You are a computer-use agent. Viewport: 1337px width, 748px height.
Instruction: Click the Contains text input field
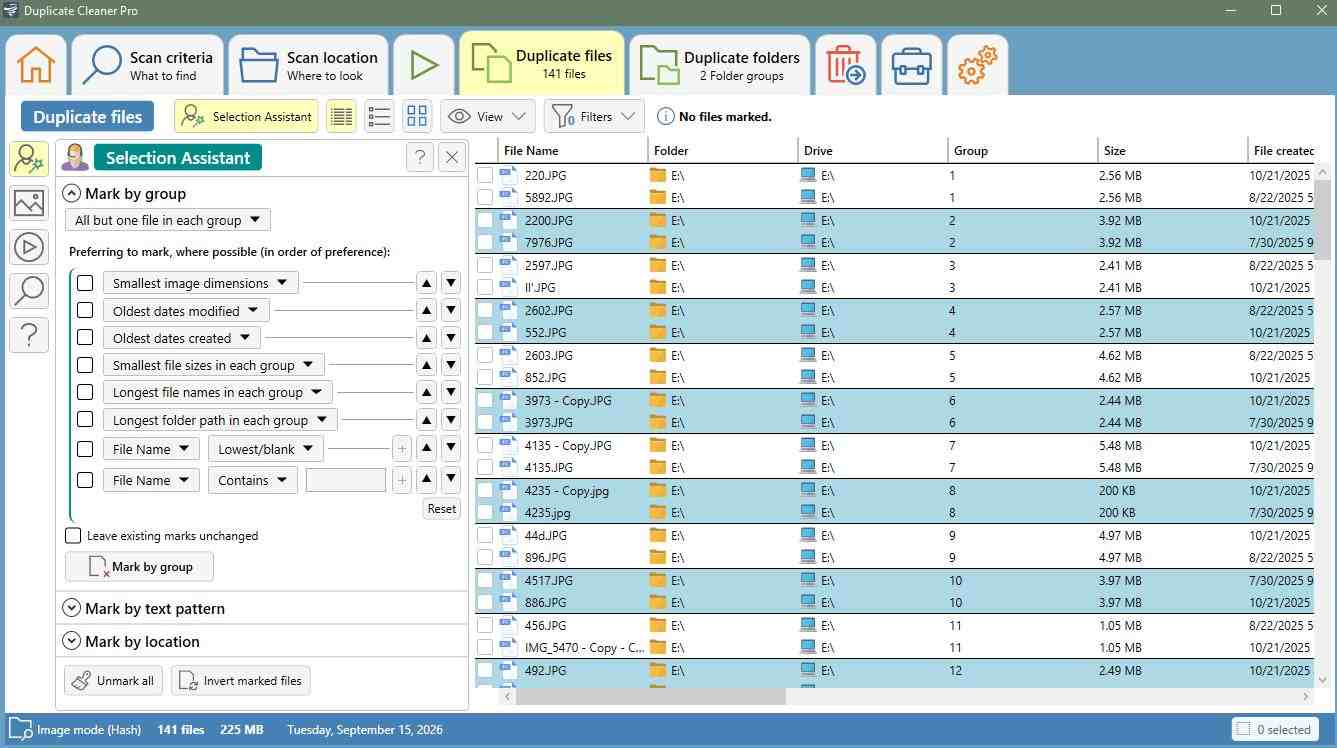tap(346, 480)
